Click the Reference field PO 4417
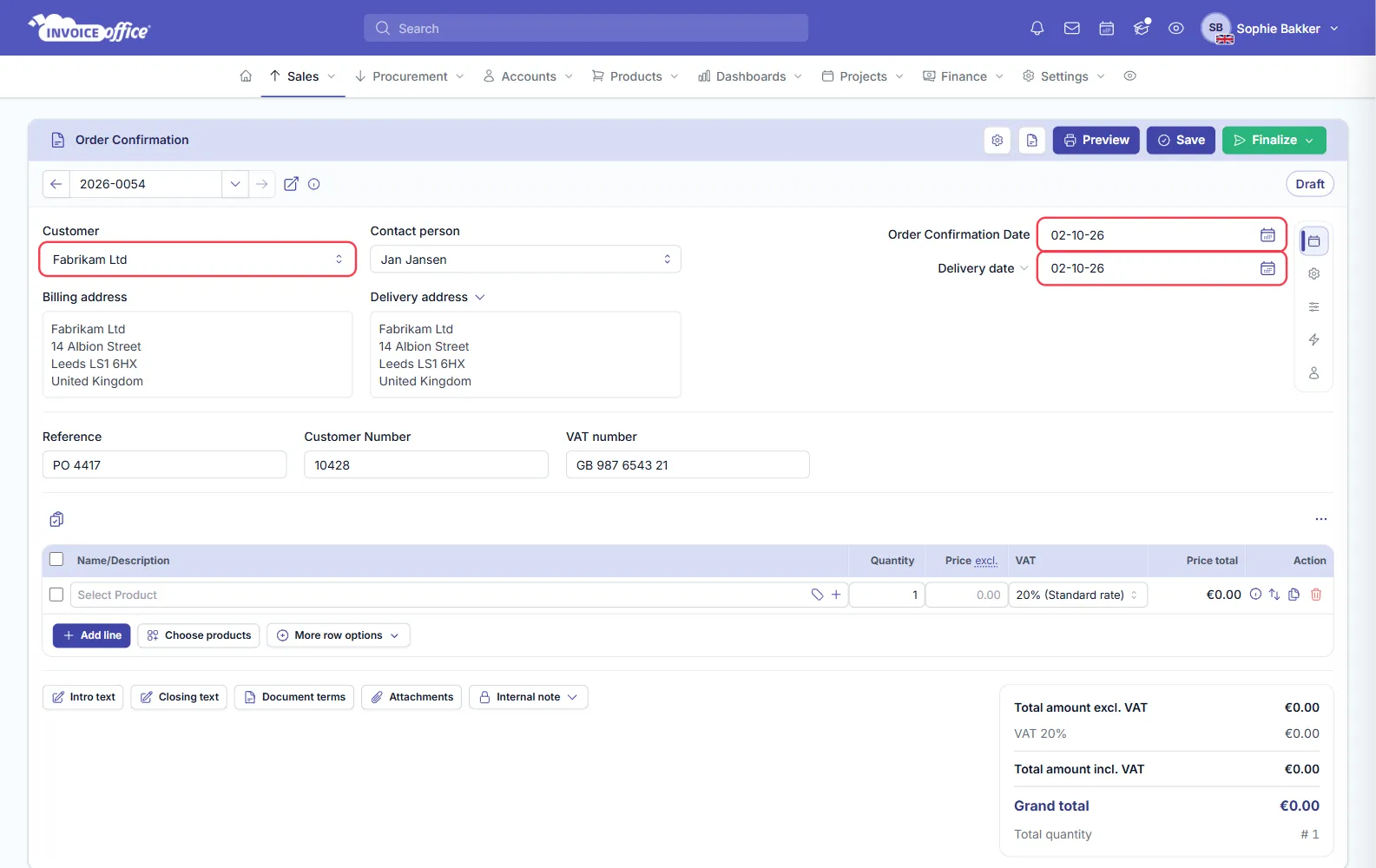The image size is (1376, 868). [164, 464]
